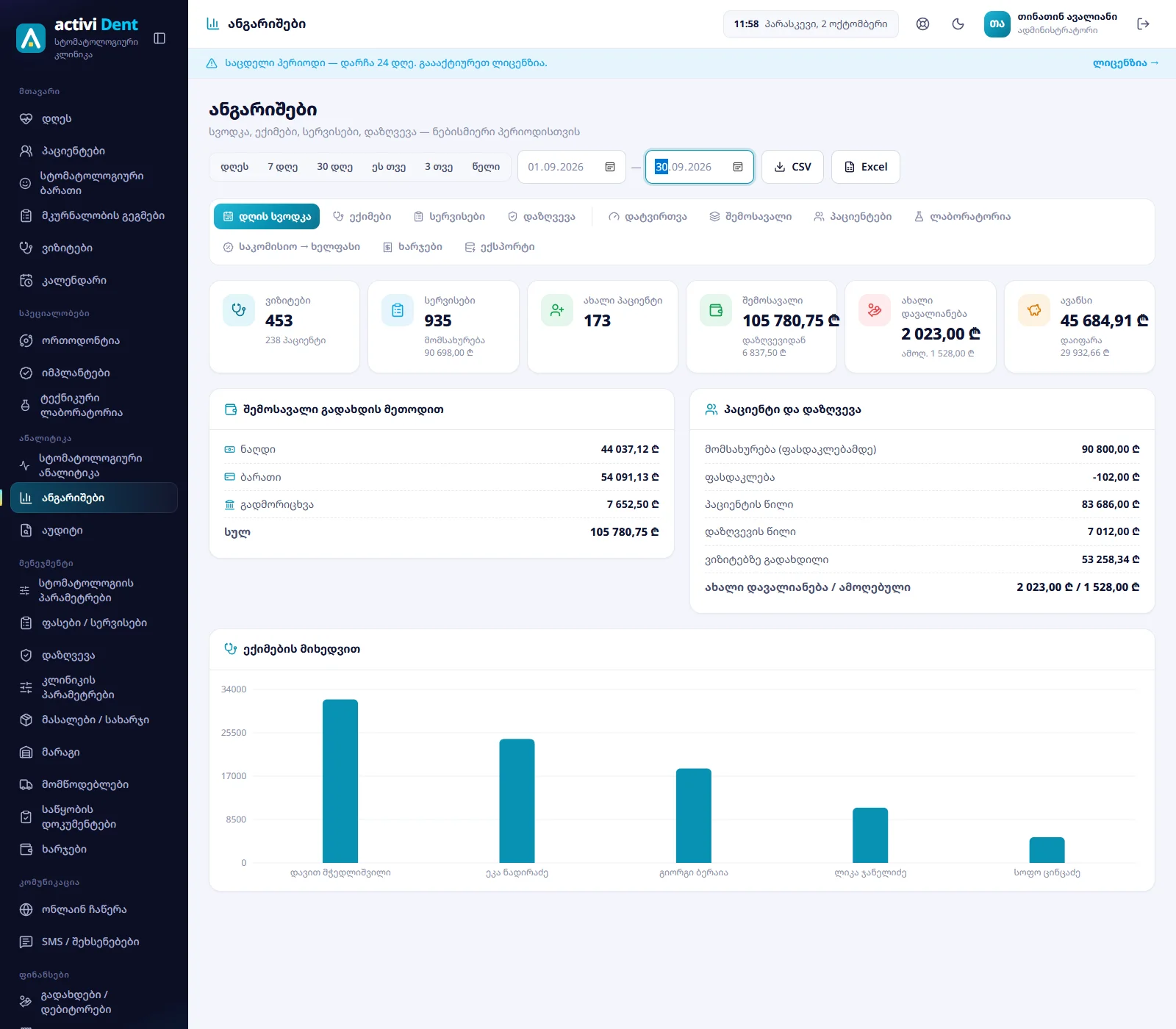The height and width of the screenshot is (1029, 1176).
Task: Open ვიზიტები in the sidebar
Action: click(x=94, y=248)
